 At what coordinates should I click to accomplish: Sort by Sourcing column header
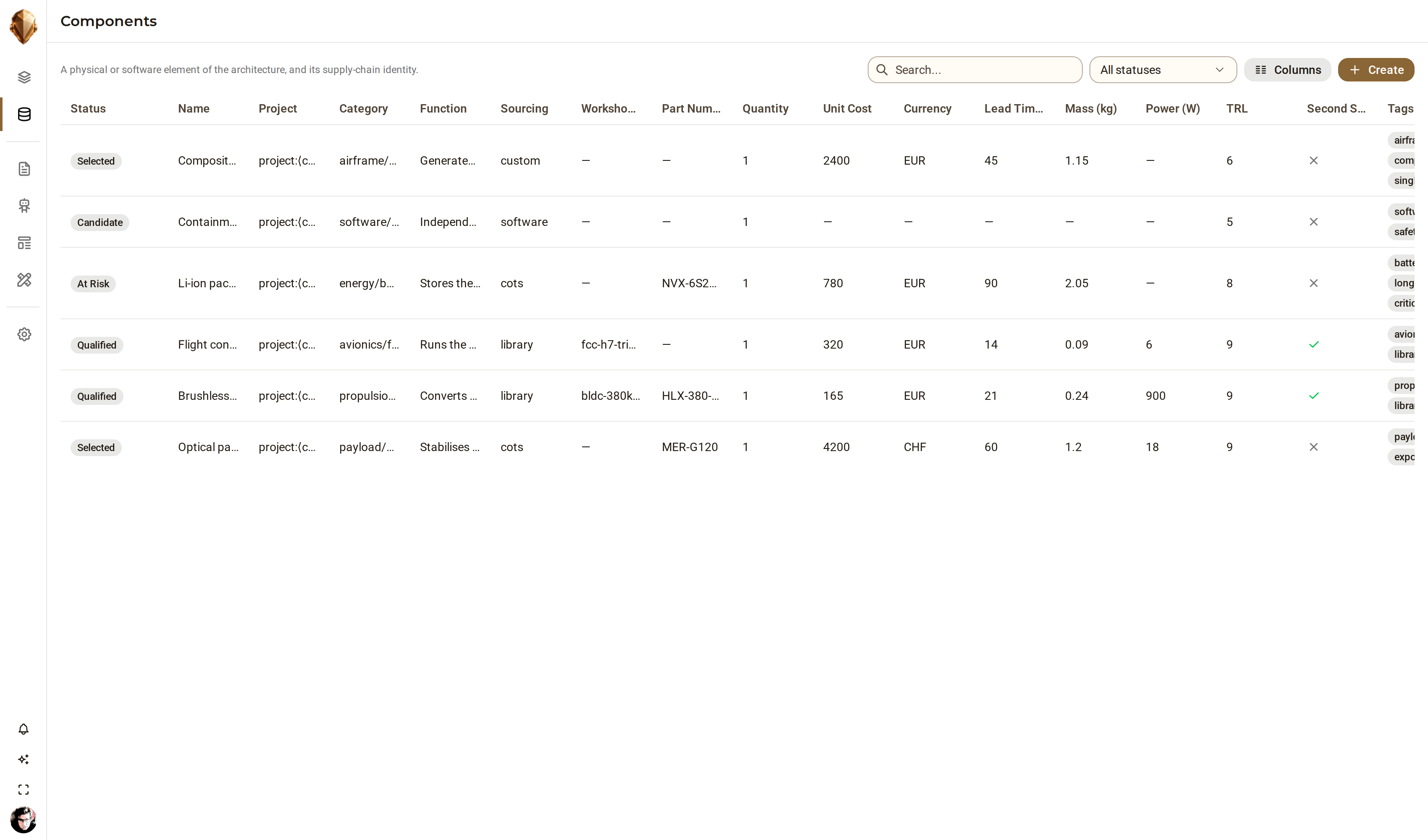pos(524,108)
